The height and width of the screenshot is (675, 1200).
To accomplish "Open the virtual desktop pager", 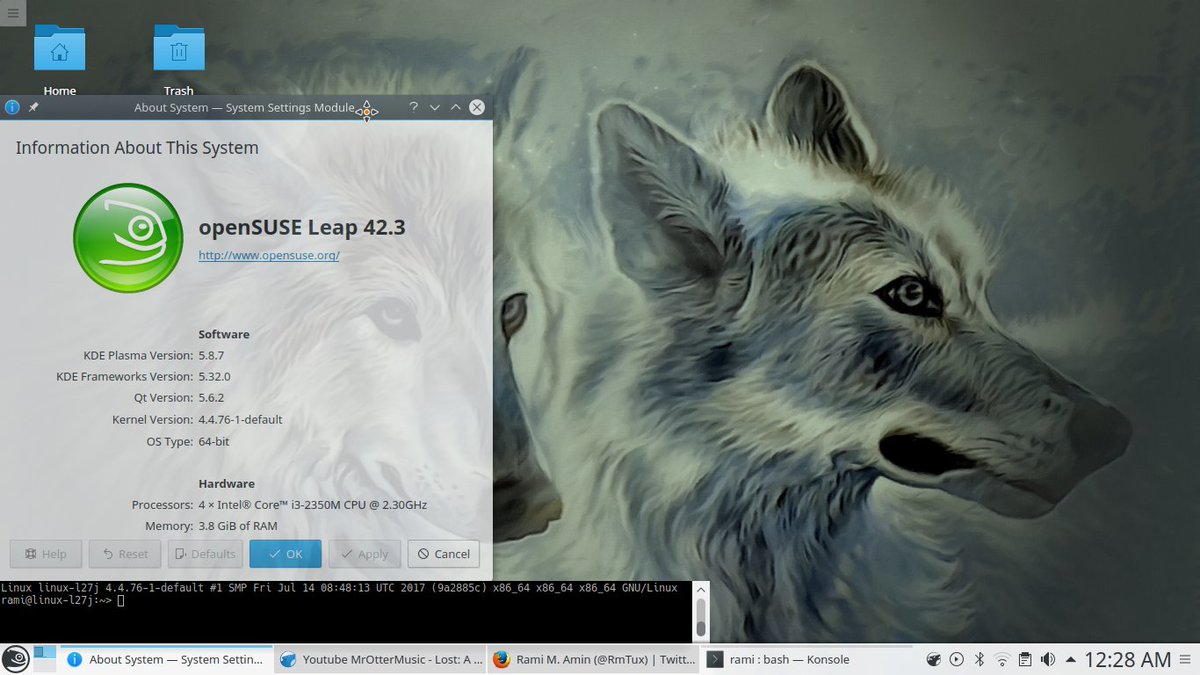I will coord(45,659).
